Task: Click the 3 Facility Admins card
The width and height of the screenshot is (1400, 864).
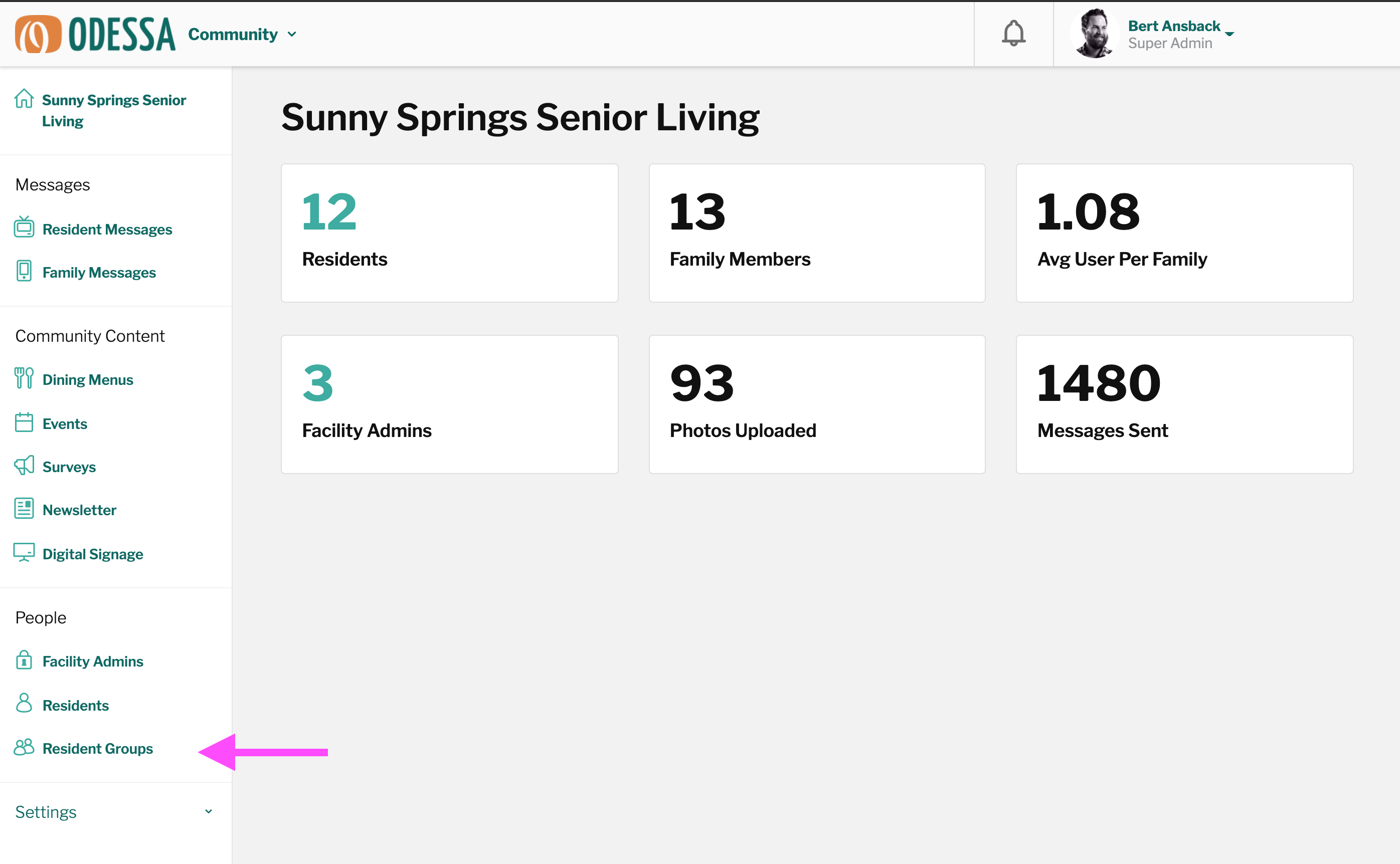Action: pos(449,404)
